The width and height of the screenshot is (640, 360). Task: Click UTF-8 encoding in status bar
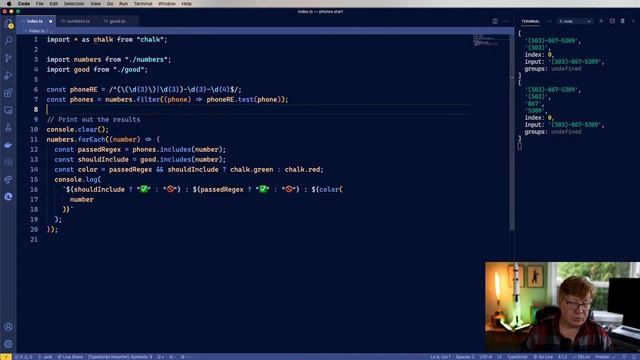pos(485,357)
